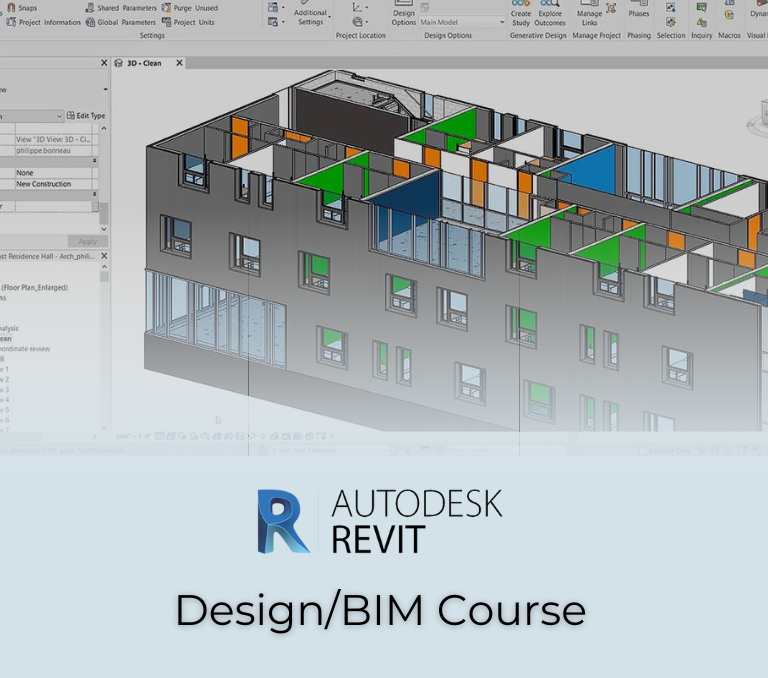768x678 pixels.
Task: Click Purge Unused tool
Action: click(190, 8)
